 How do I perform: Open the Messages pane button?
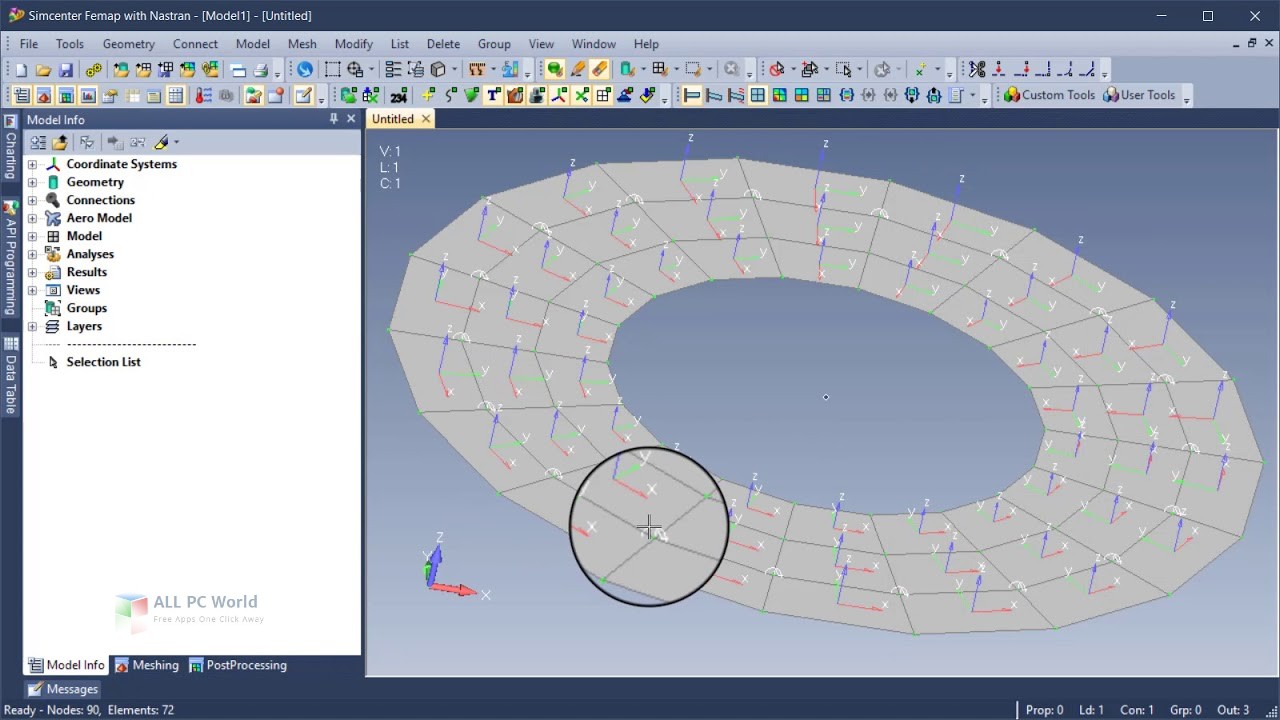[63, 689]
